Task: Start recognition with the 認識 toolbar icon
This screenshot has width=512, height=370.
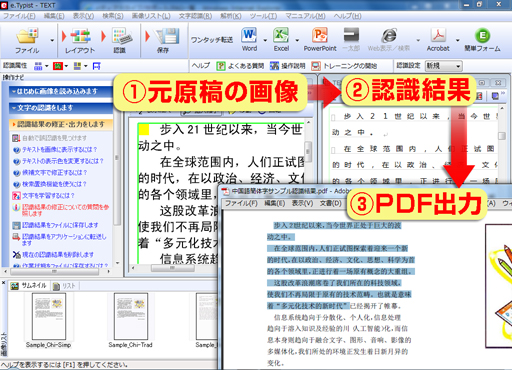Action: (x=122, y=36)
